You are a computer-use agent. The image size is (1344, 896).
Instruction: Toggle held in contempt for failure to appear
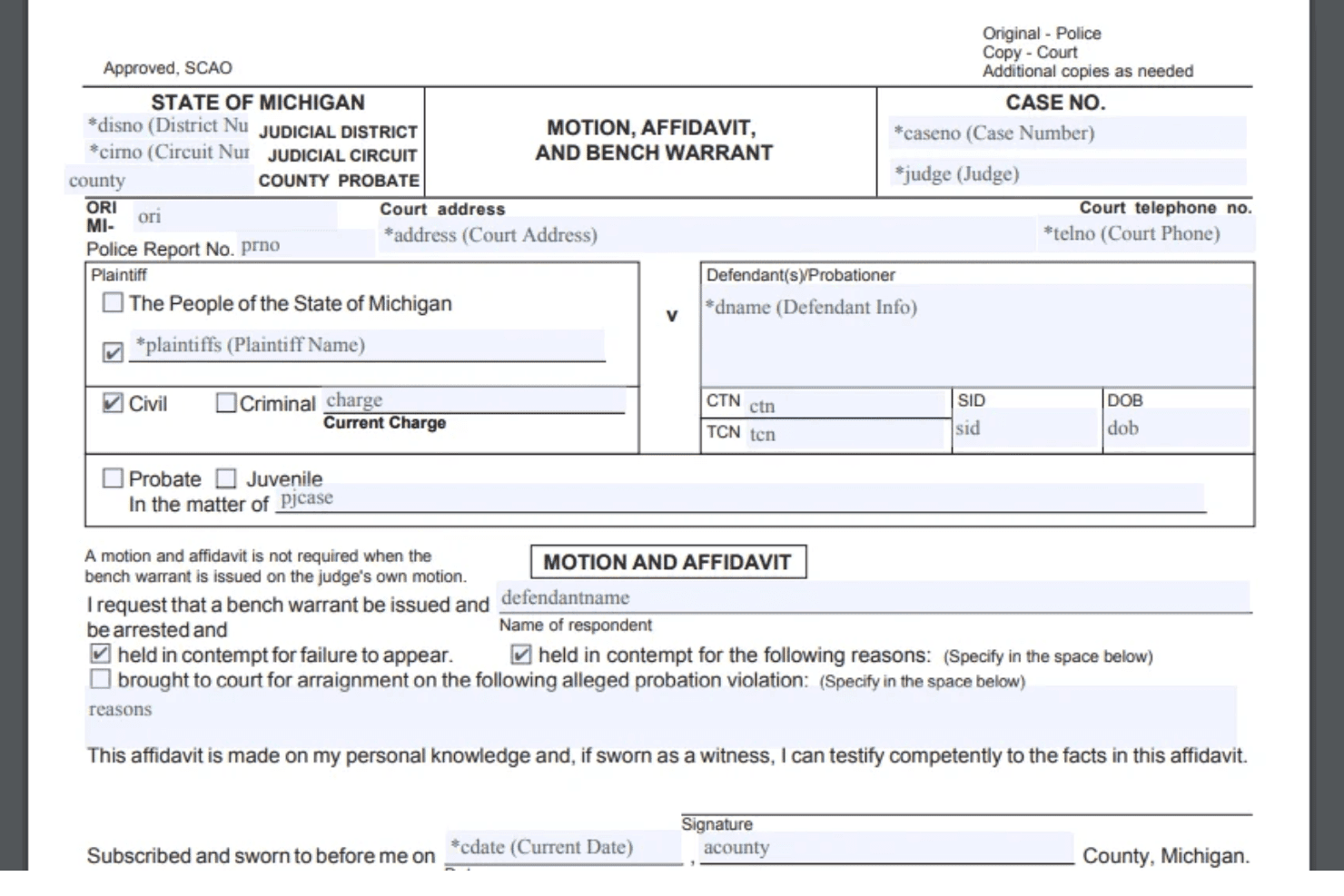coord(101,654)
